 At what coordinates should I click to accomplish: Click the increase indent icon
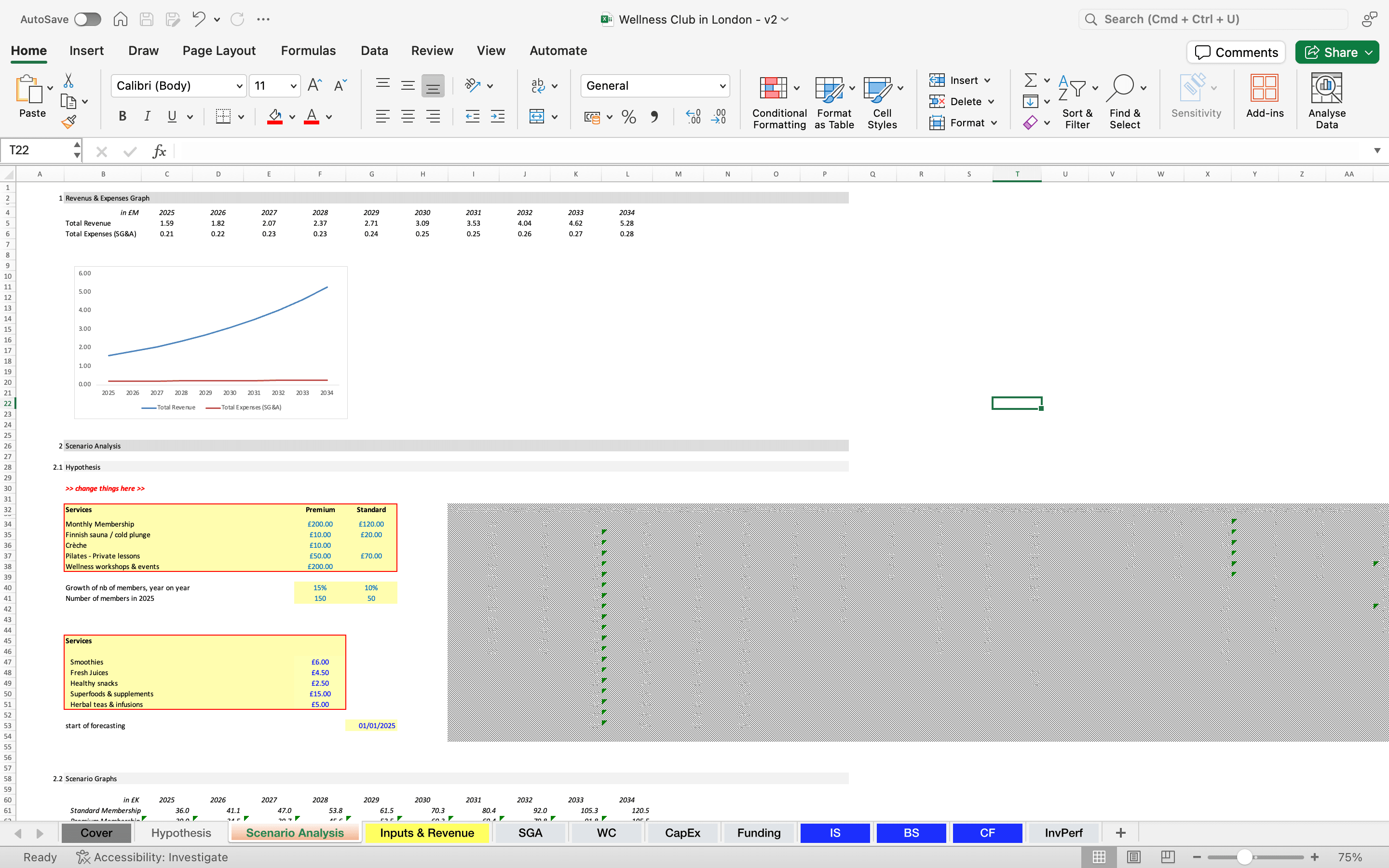pos(498,117)
